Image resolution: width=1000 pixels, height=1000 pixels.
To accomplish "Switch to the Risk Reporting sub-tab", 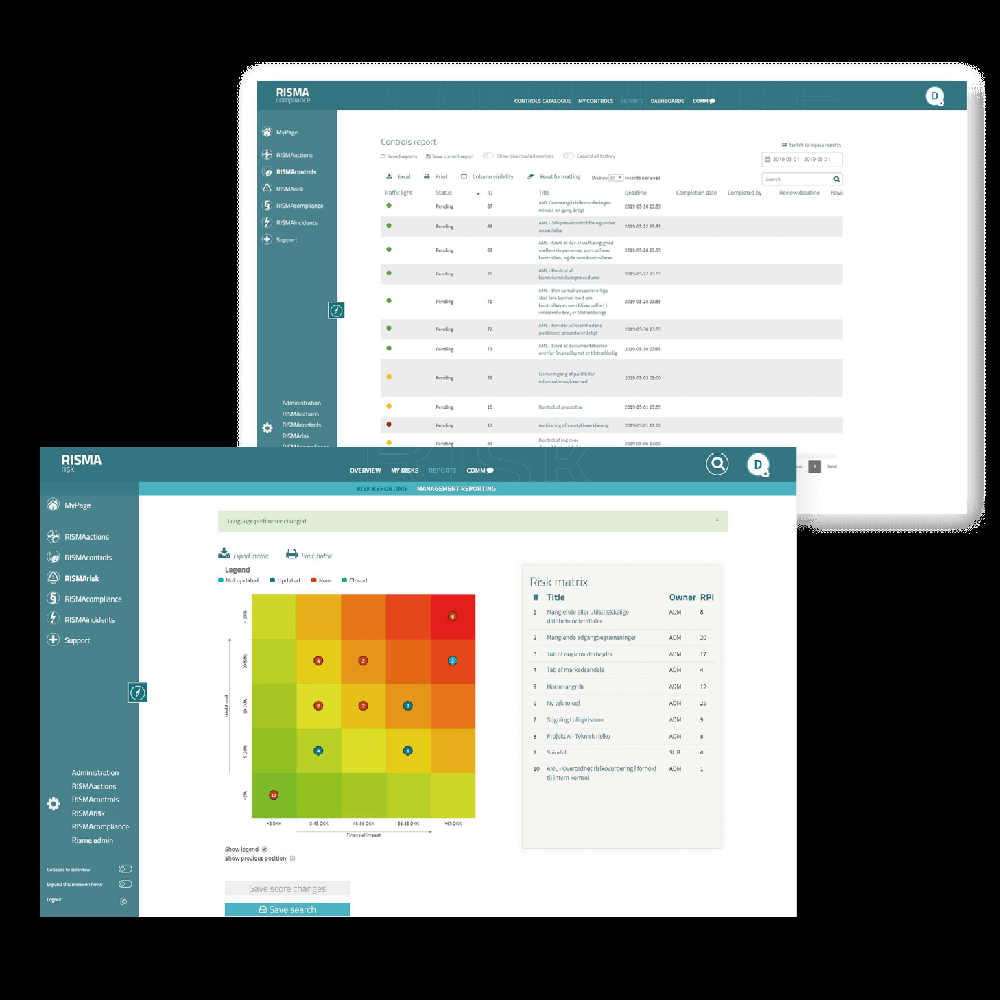I will point(381,489).
